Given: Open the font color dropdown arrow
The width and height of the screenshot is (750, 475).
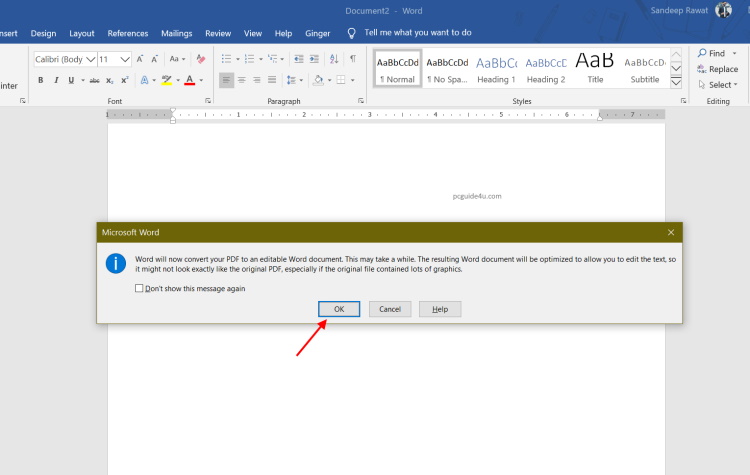Looking at the screenshot, I should click(x=201, y=80).
